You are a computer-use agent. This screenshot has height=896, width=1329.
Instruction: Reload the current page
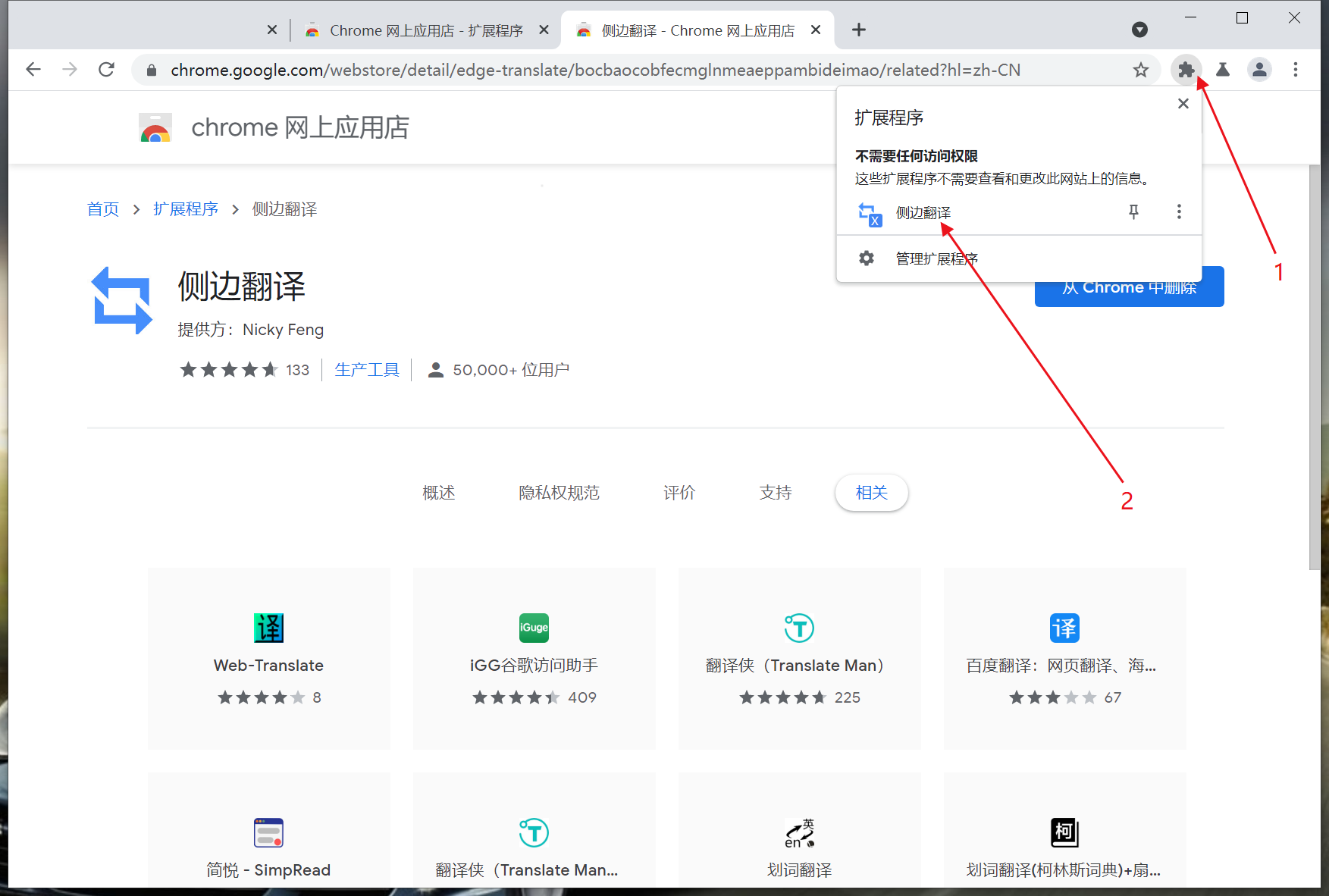click(107, 70)
